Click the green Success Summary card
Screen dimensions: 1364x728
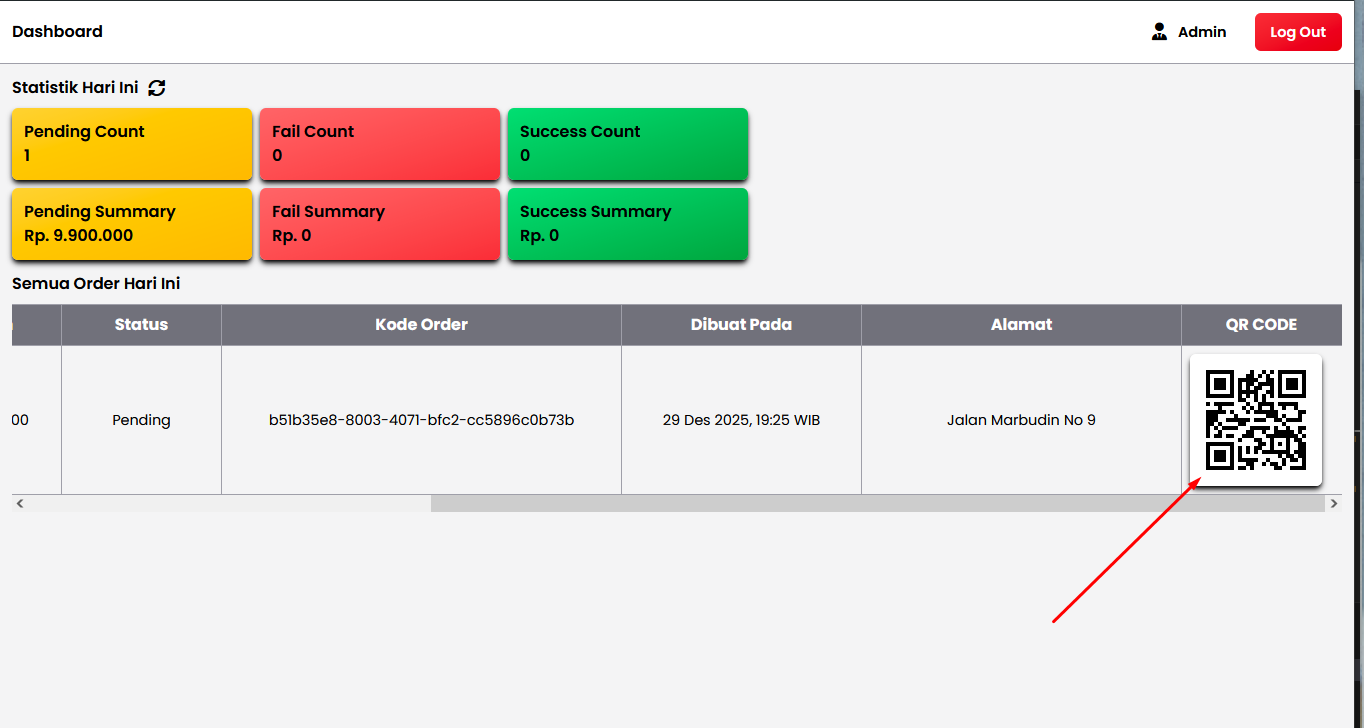627,224
